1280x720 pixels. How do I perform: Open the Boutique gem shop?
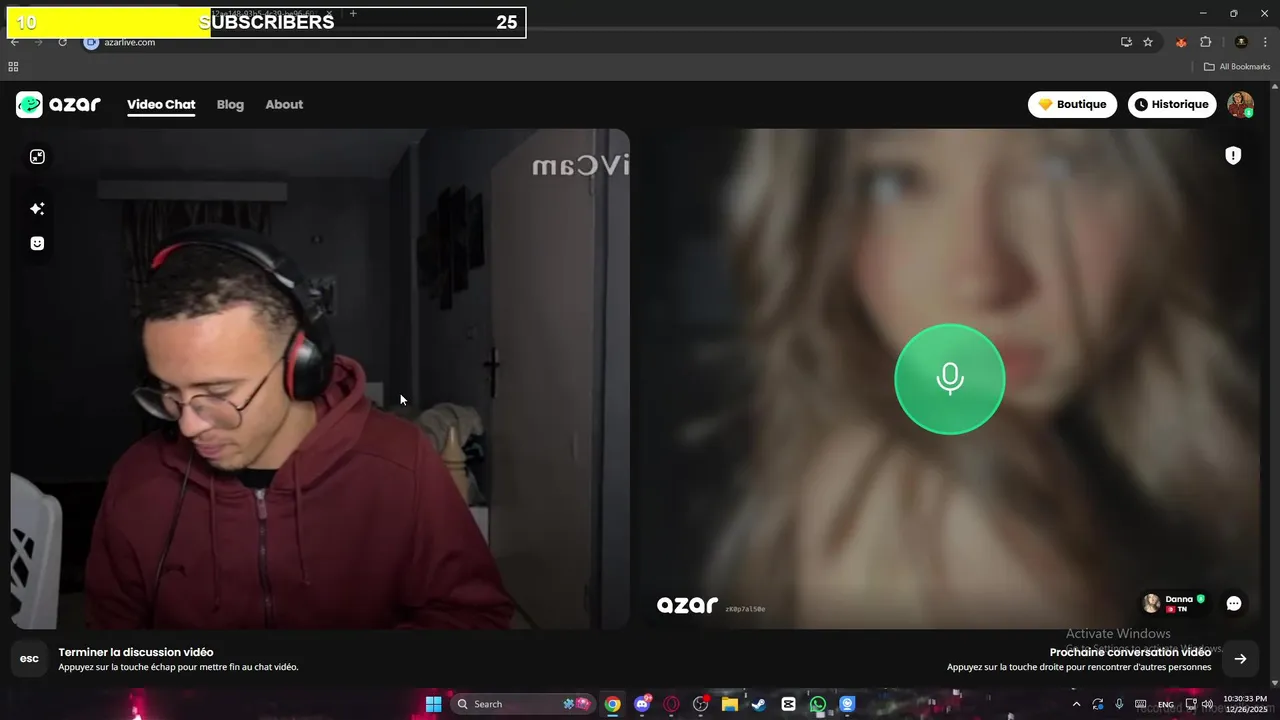1072,104
